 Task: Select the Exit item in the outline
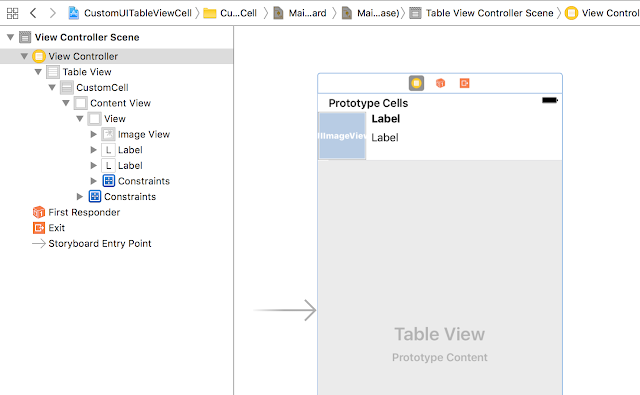click(49, 228)
